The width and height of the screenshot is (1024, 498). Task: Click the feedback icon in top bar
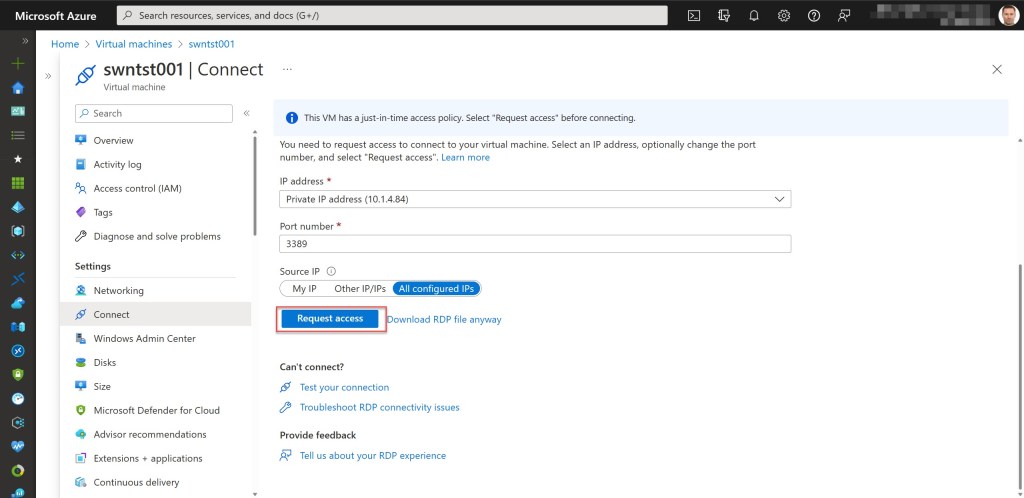[x=845, y=16]
